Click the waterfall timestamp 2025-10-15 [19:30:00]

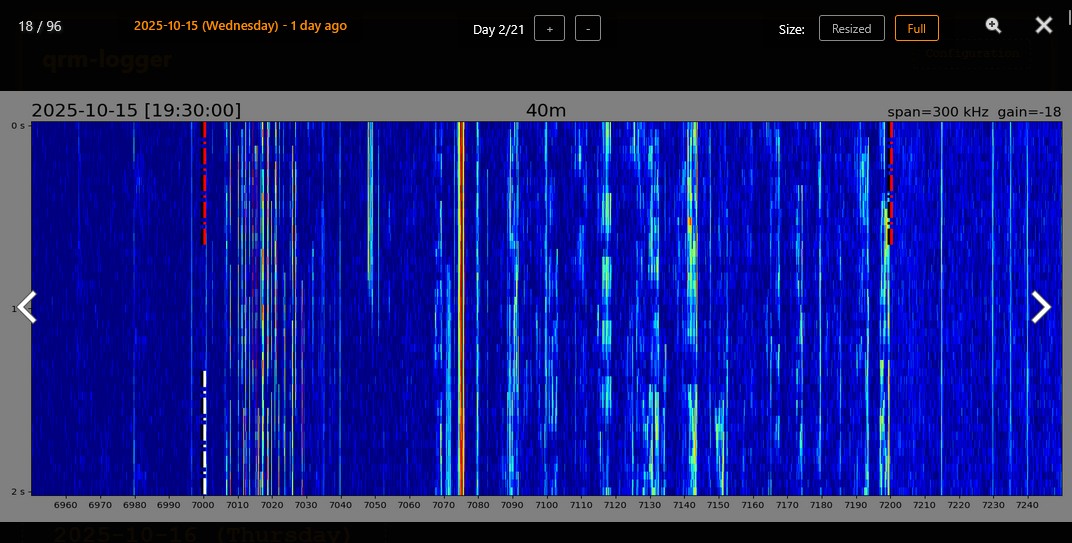click(x=136, y=110)
